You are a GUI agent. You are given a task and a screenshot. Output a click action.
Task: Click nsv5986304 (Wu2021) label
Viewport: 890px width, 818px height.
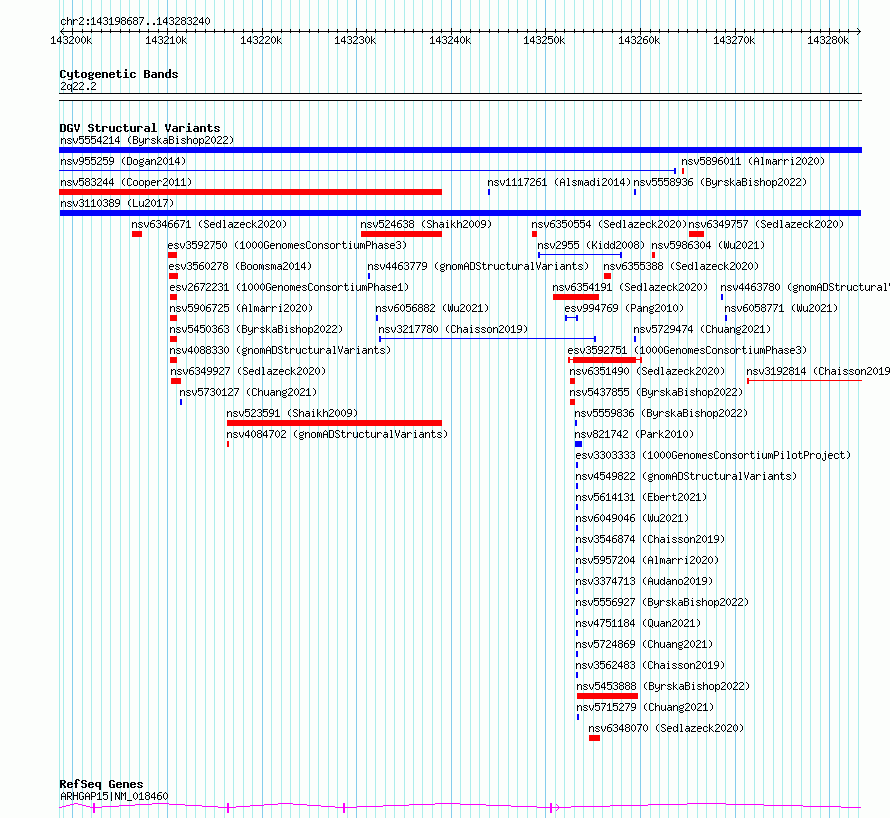708,245
